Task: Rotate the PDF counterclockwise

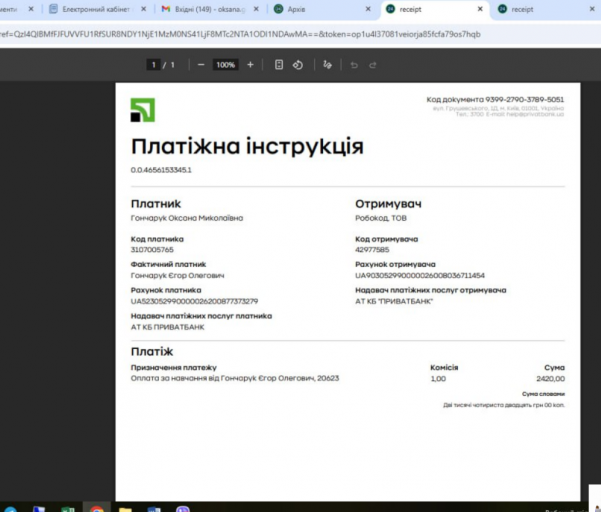Action: click(298, 65)
